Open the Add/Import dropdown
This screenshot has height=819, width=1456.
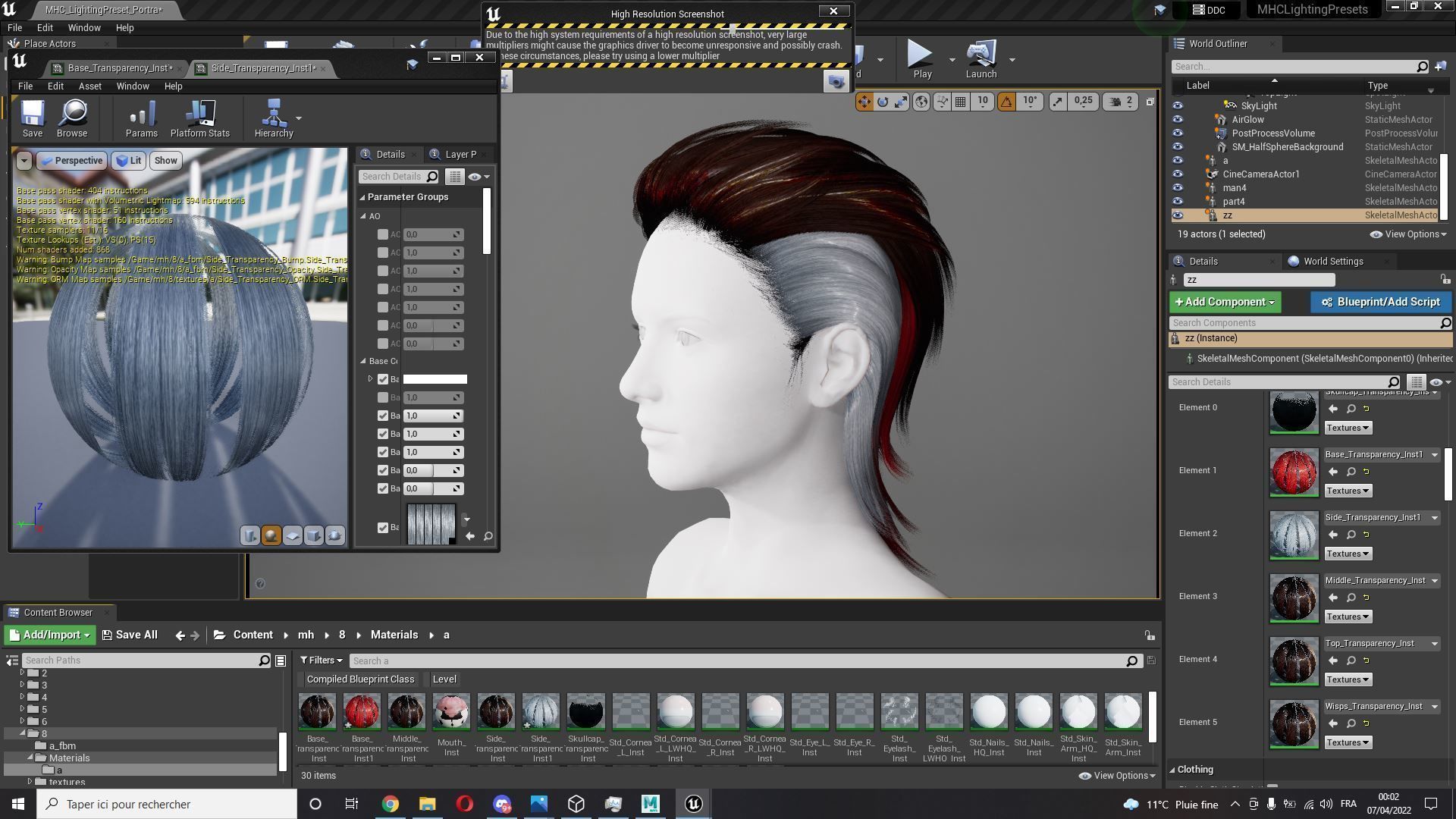point(49,635)
